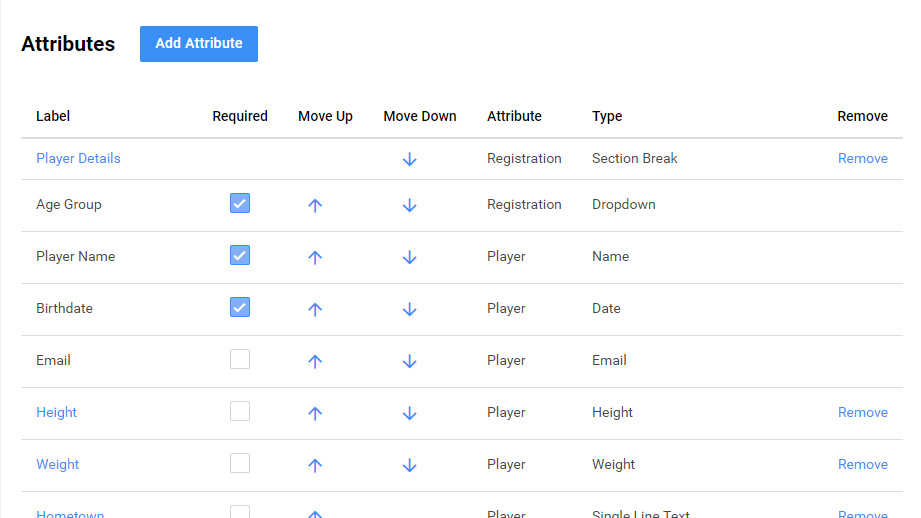This screenshot has width=921, height=518.
Task: Move Age Group row up
Action: 315,205
